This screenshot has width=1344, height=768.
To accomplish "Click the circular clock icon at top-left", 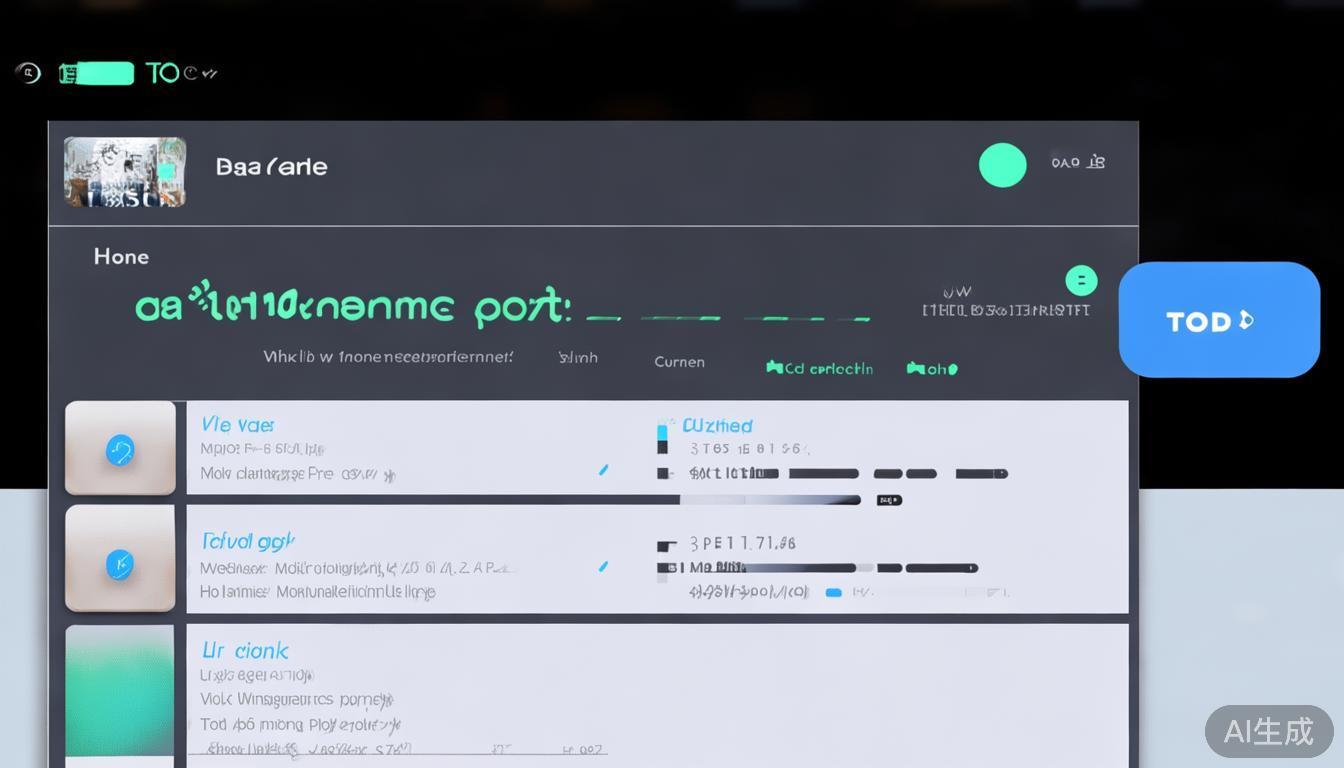I will pyautogui.click(x=28, y=73).
